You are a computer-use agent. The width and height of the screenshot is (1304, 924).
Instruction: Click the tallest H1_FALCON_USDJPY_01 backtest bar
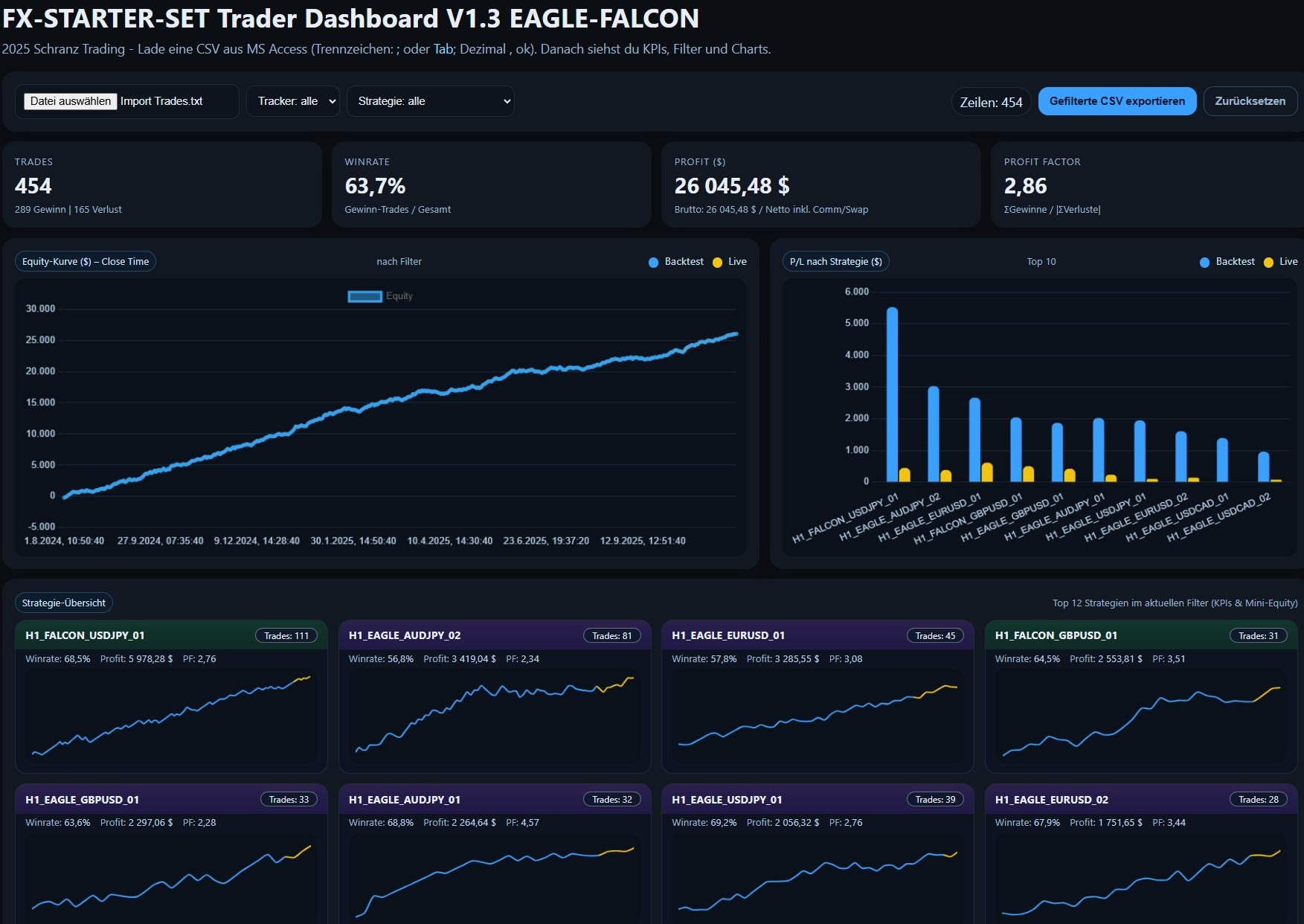click(x=892, y=394)
